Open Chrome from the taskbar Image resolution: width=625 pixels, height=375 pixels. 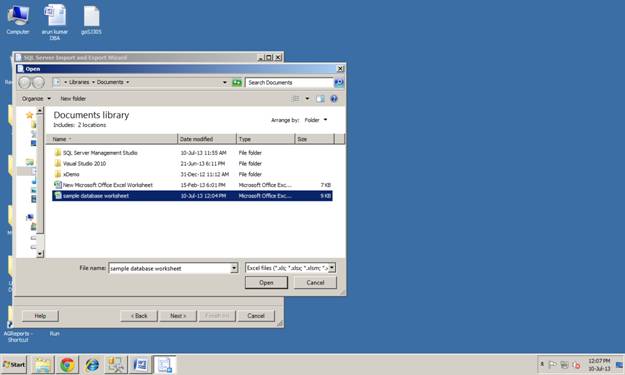67,365
